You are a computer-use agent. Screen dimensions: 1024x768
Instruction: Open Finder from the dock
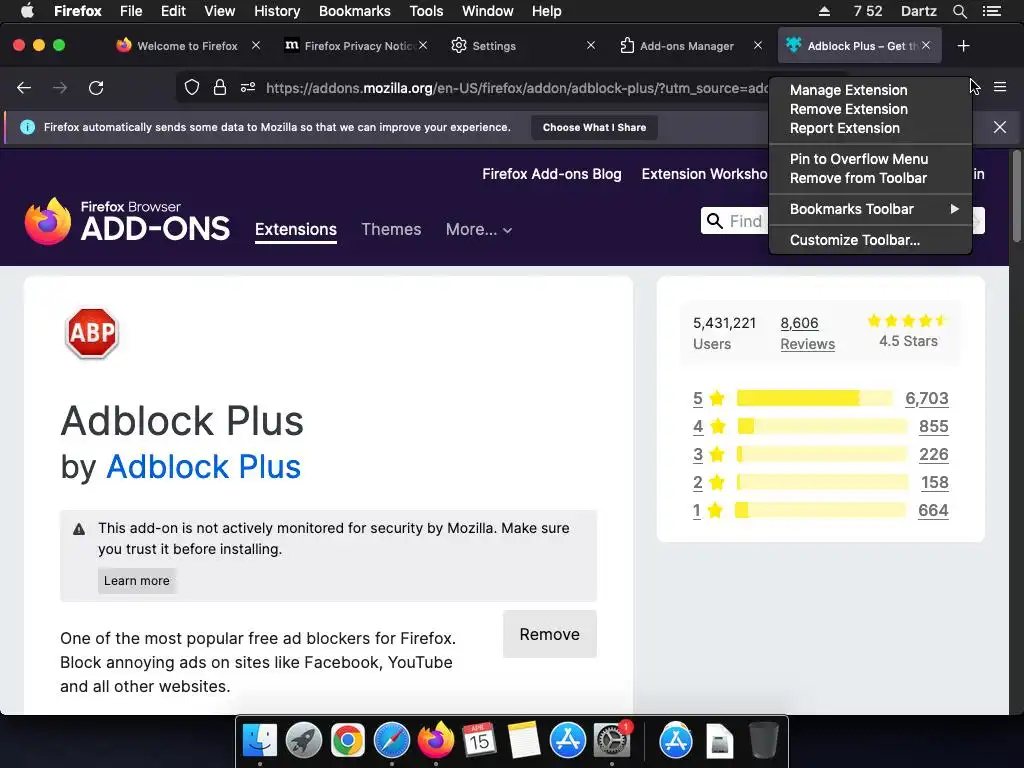260,741
